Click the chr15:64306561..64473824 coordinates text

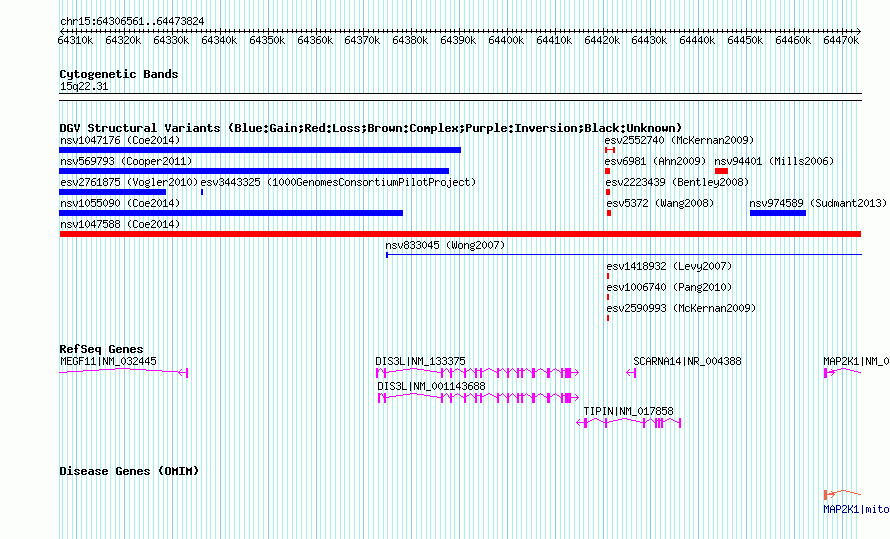pyautogui.click(x=132, y=21)
